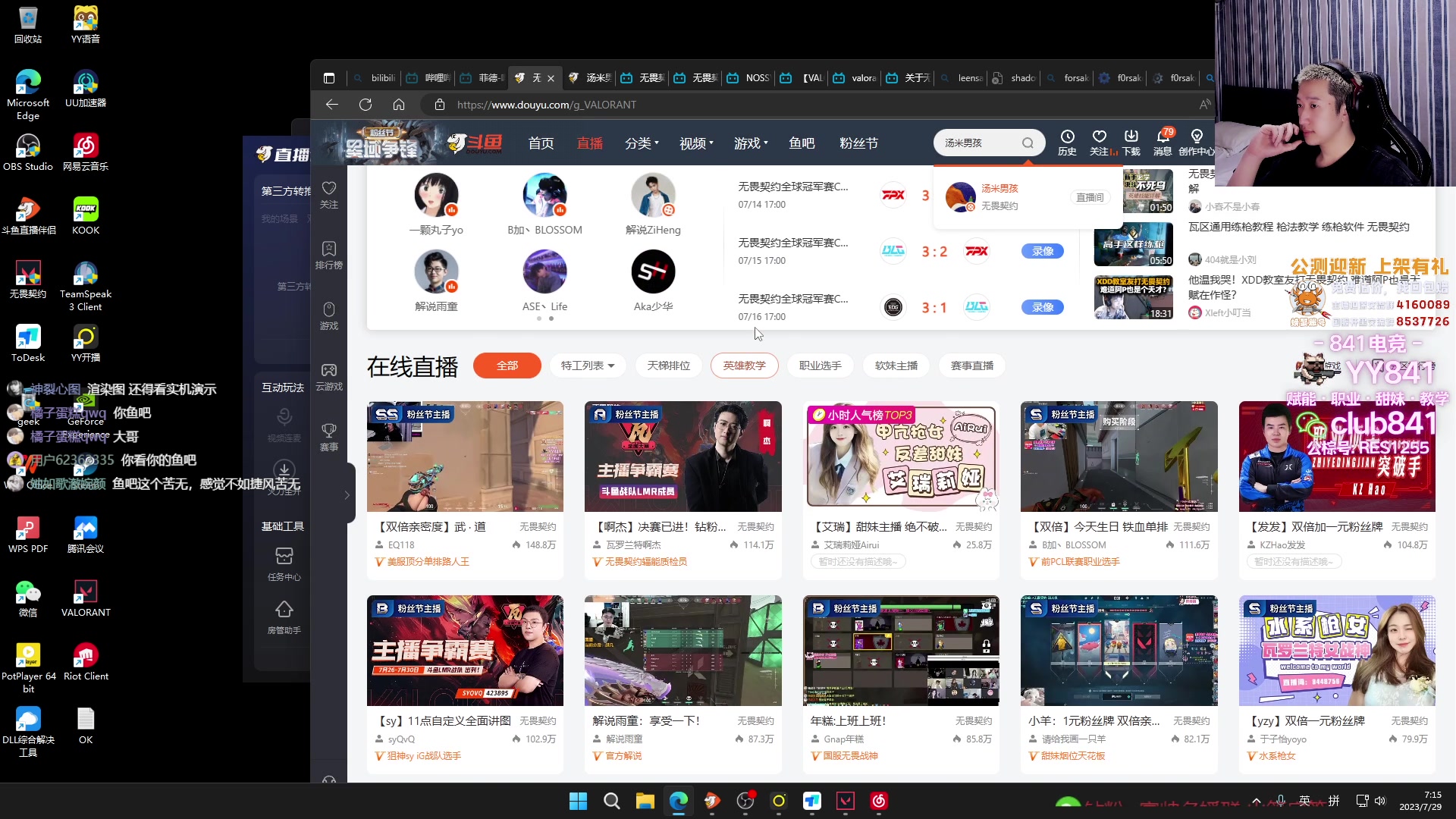Open File Explorer from taskbar
The image size is (1456, 819).
(645, 801)
